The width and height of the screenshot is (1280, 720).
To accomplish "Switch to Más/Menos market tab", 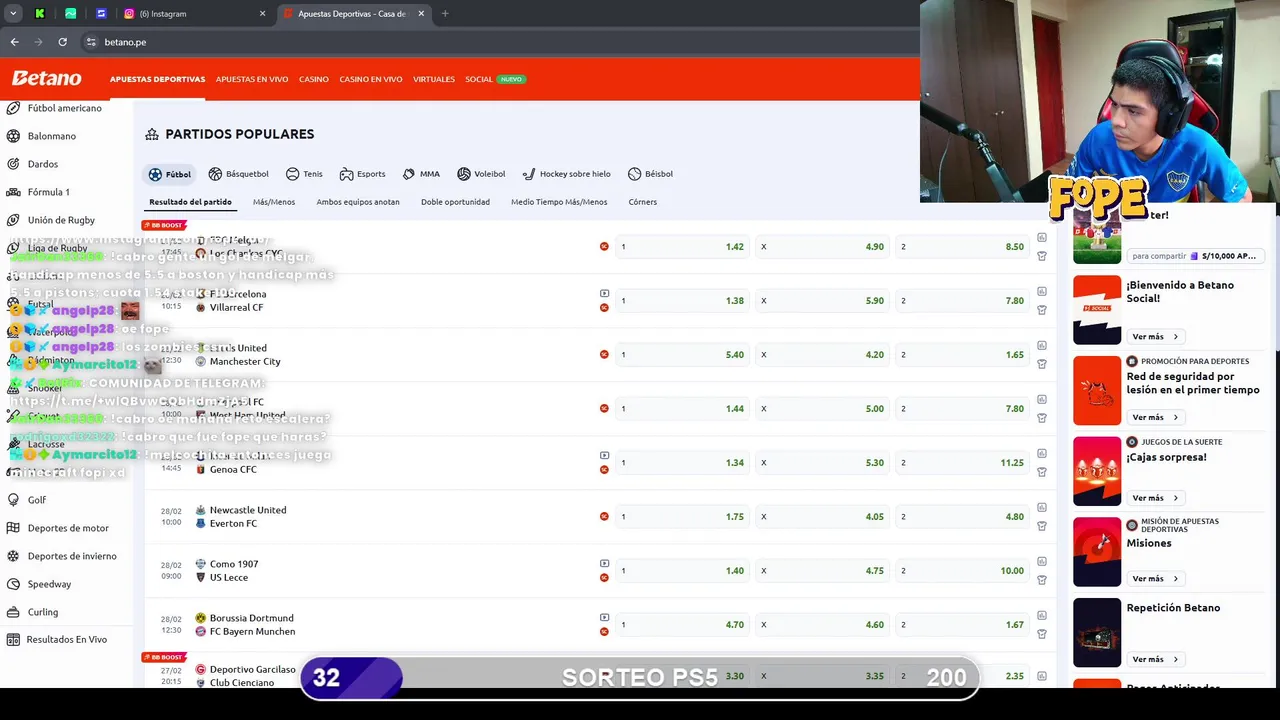I will pos(274,202).
